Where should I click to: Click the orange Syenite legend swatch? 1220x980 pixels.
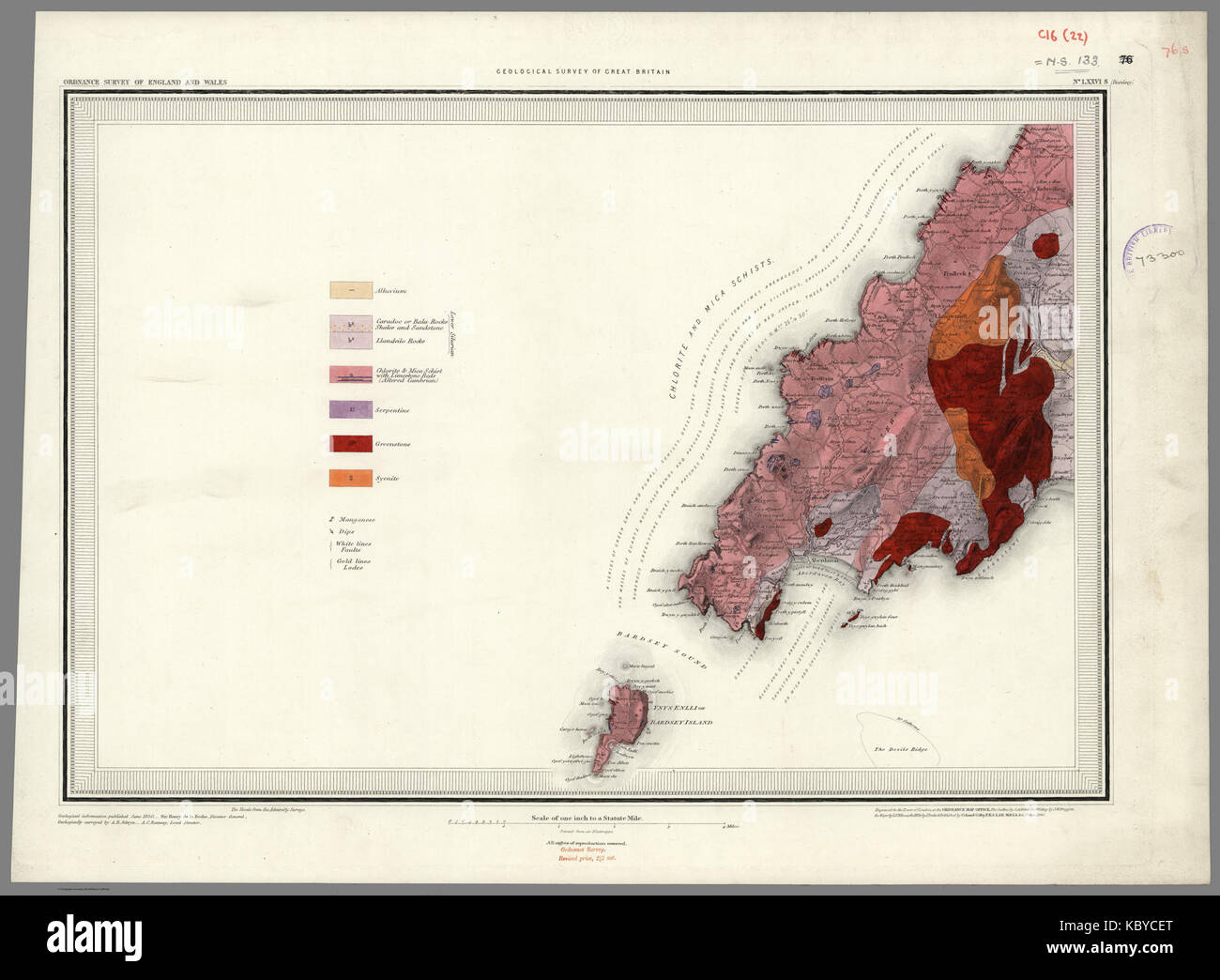coord(349,478)
